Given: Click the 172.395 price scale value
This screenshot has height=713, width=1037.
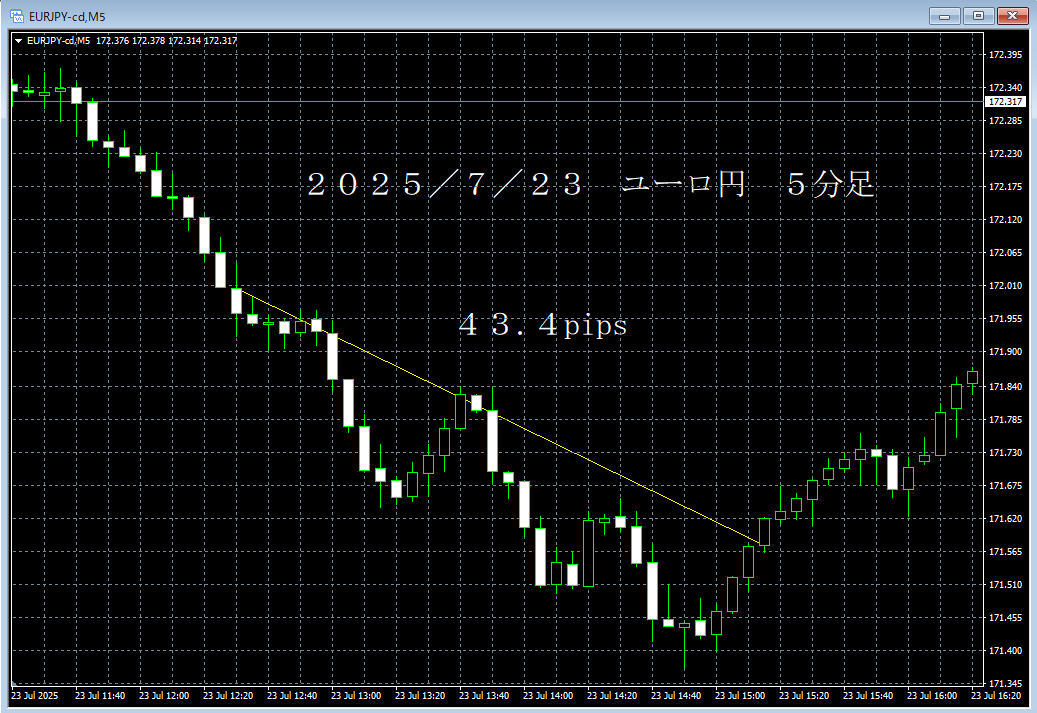Looking at the screenshot, I should tap(1005, 54).
